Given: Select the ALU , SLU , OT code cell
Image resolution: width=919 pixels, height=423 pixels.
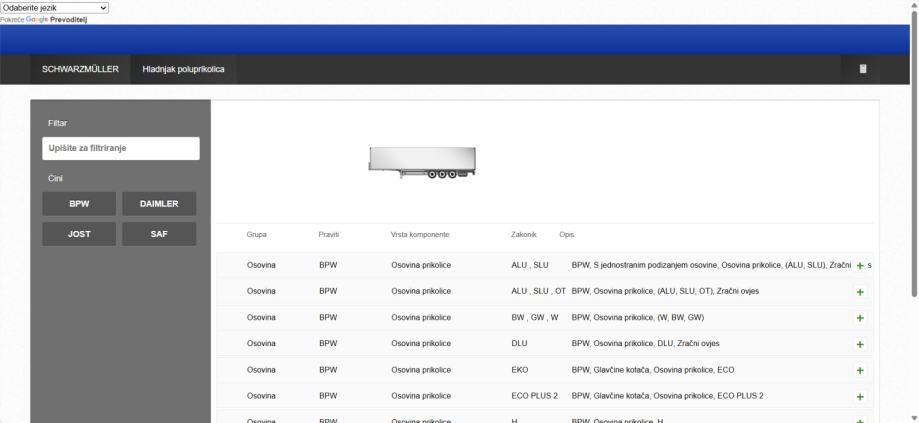Looking at the screenshot, I should coord(538,291).
